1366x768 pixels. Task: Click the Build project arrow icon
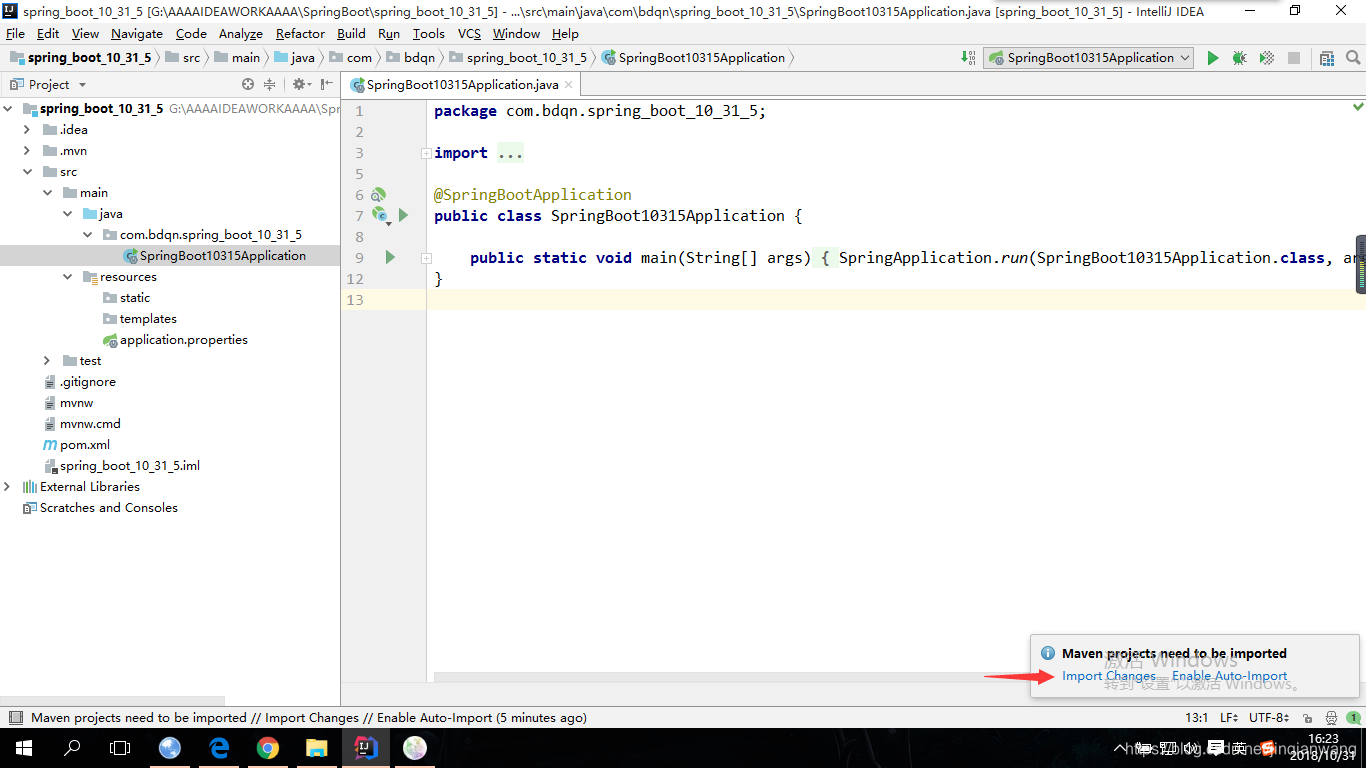[968, 58]
